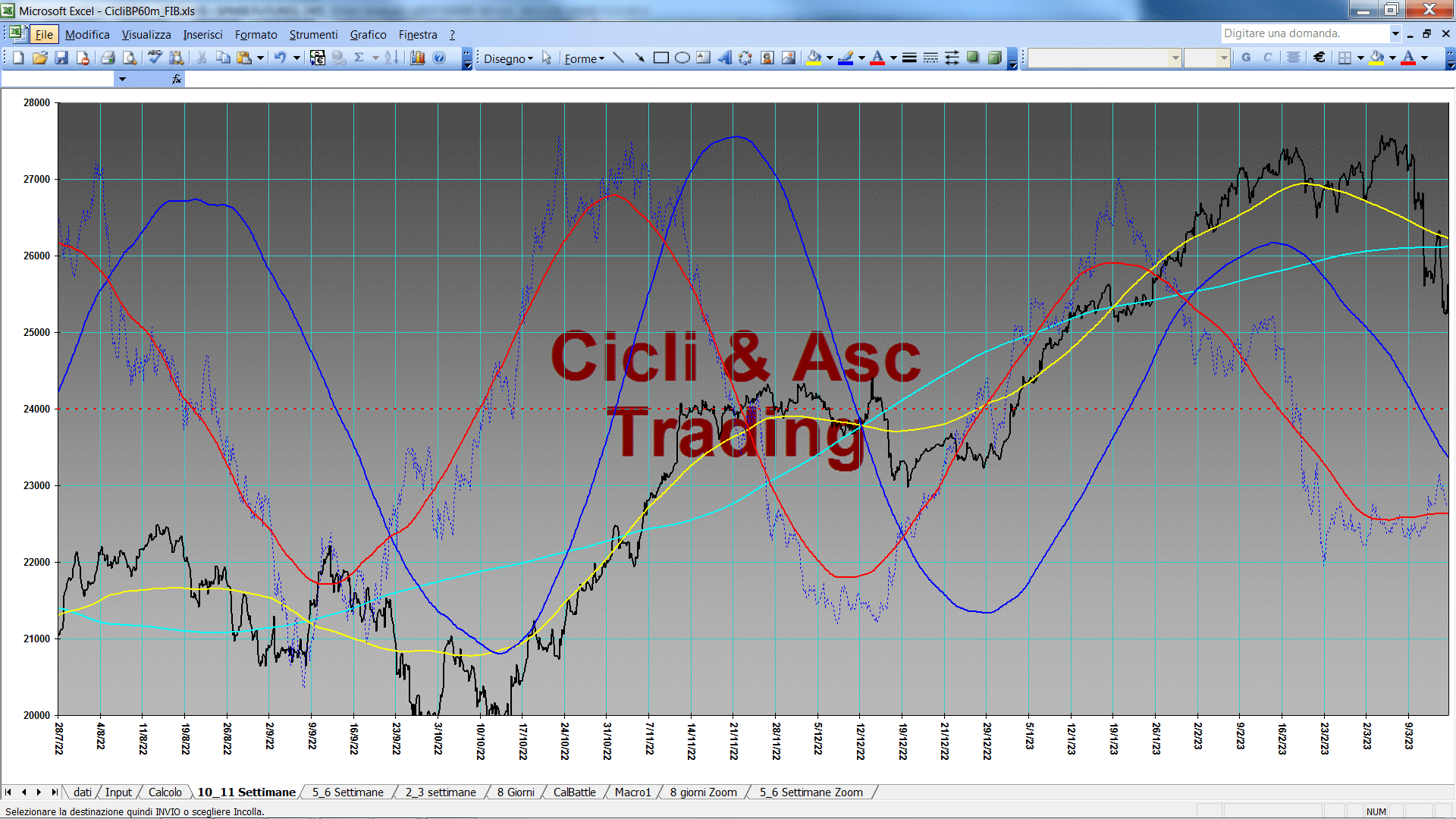The width and height of the screenshot is (1456, 819).
Task: Open the File menu
Action: (x=44, y=35)
